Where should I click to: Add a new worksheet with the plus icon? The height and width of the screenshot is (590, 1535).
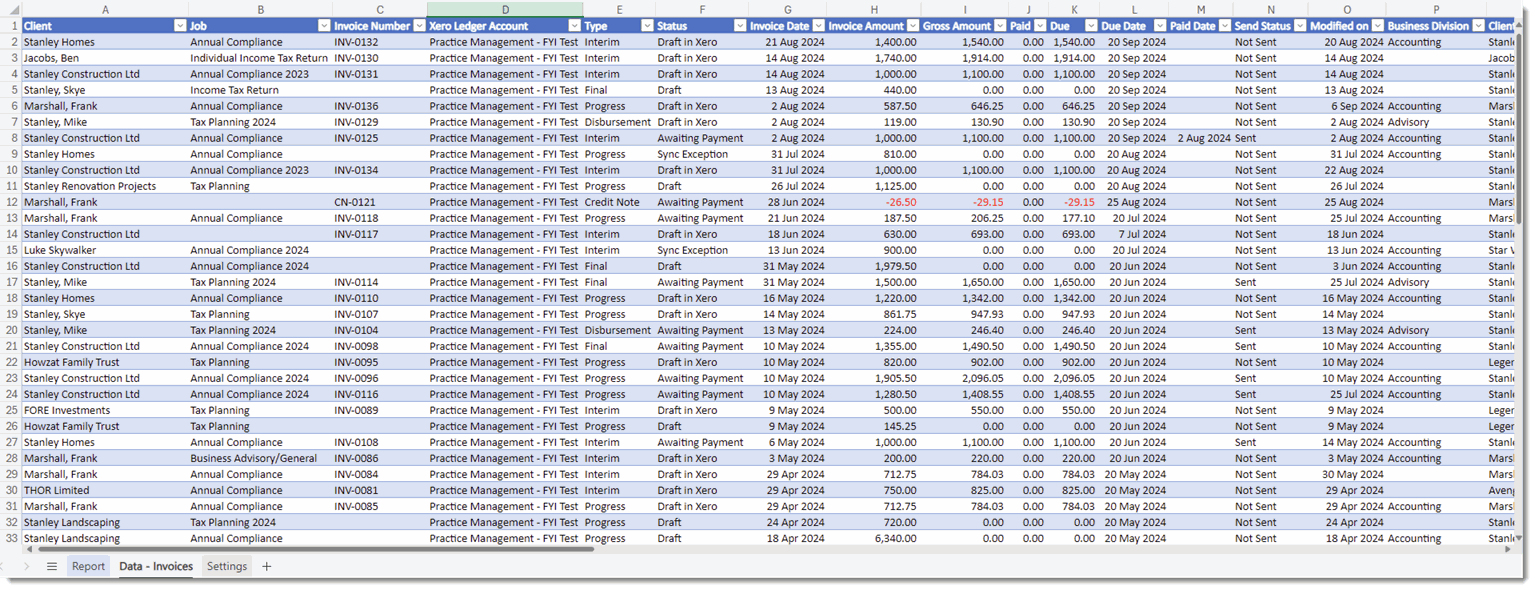(x=265, y=565)
